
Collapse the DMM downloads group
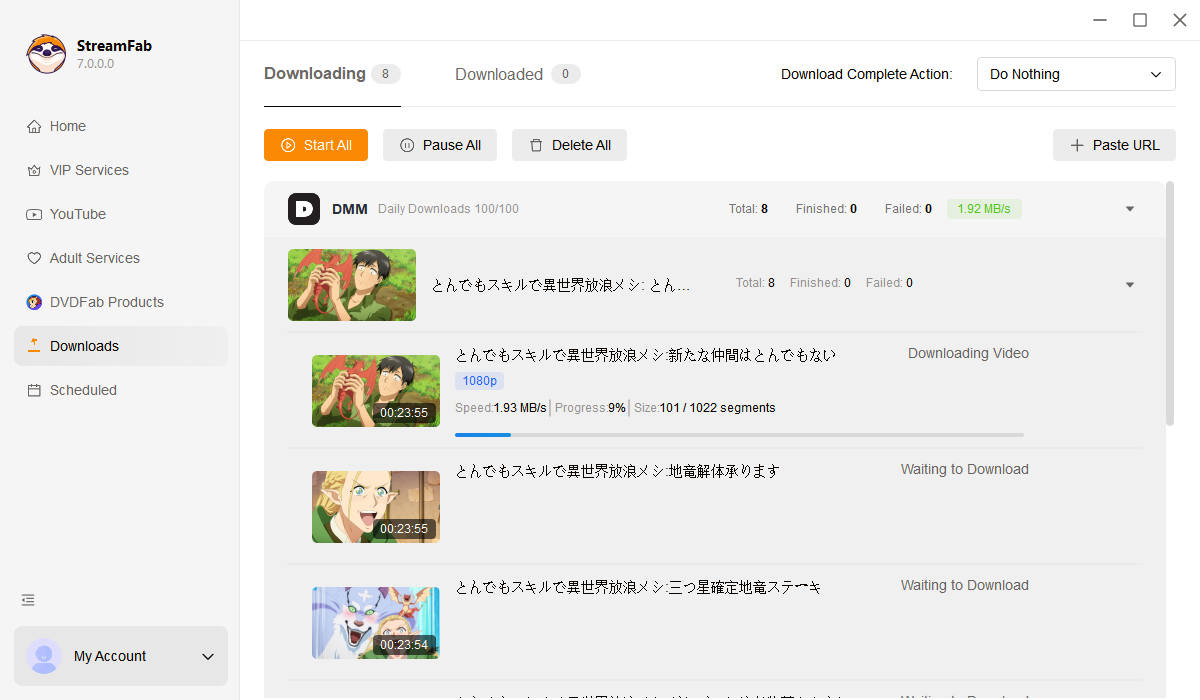[x=1129, y=208]
